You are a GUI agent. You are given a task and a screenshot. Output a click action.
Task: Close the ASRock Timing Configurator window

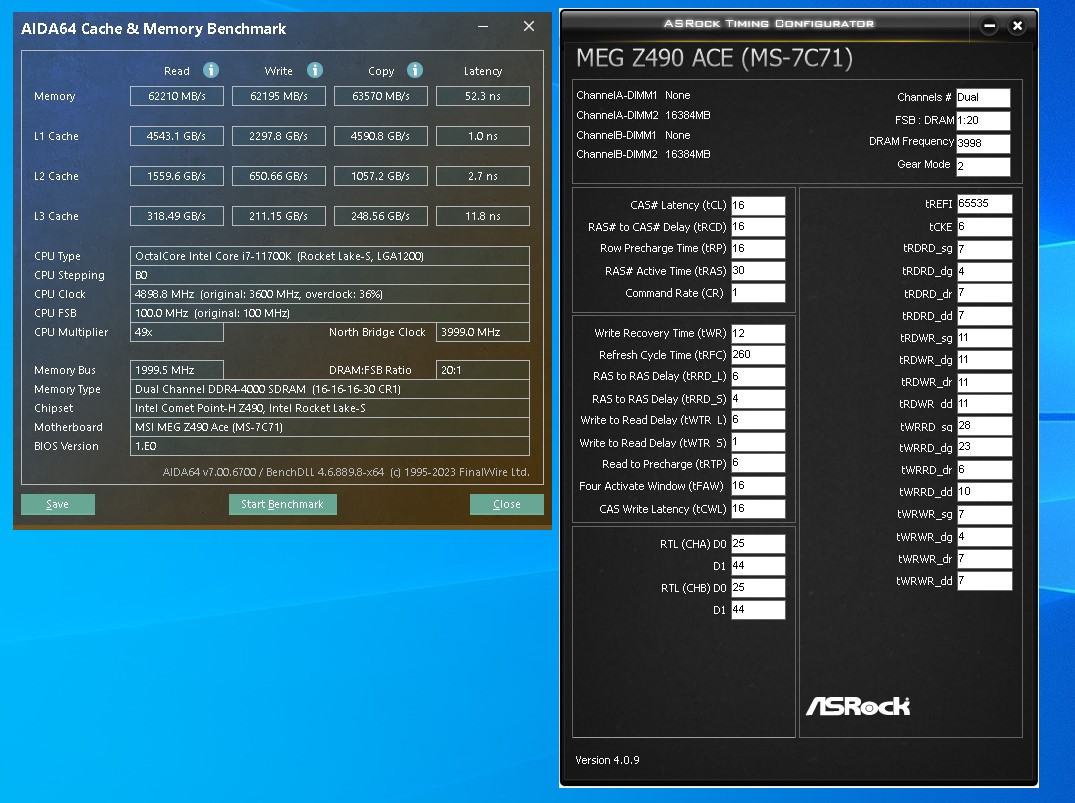(1017, 26)
